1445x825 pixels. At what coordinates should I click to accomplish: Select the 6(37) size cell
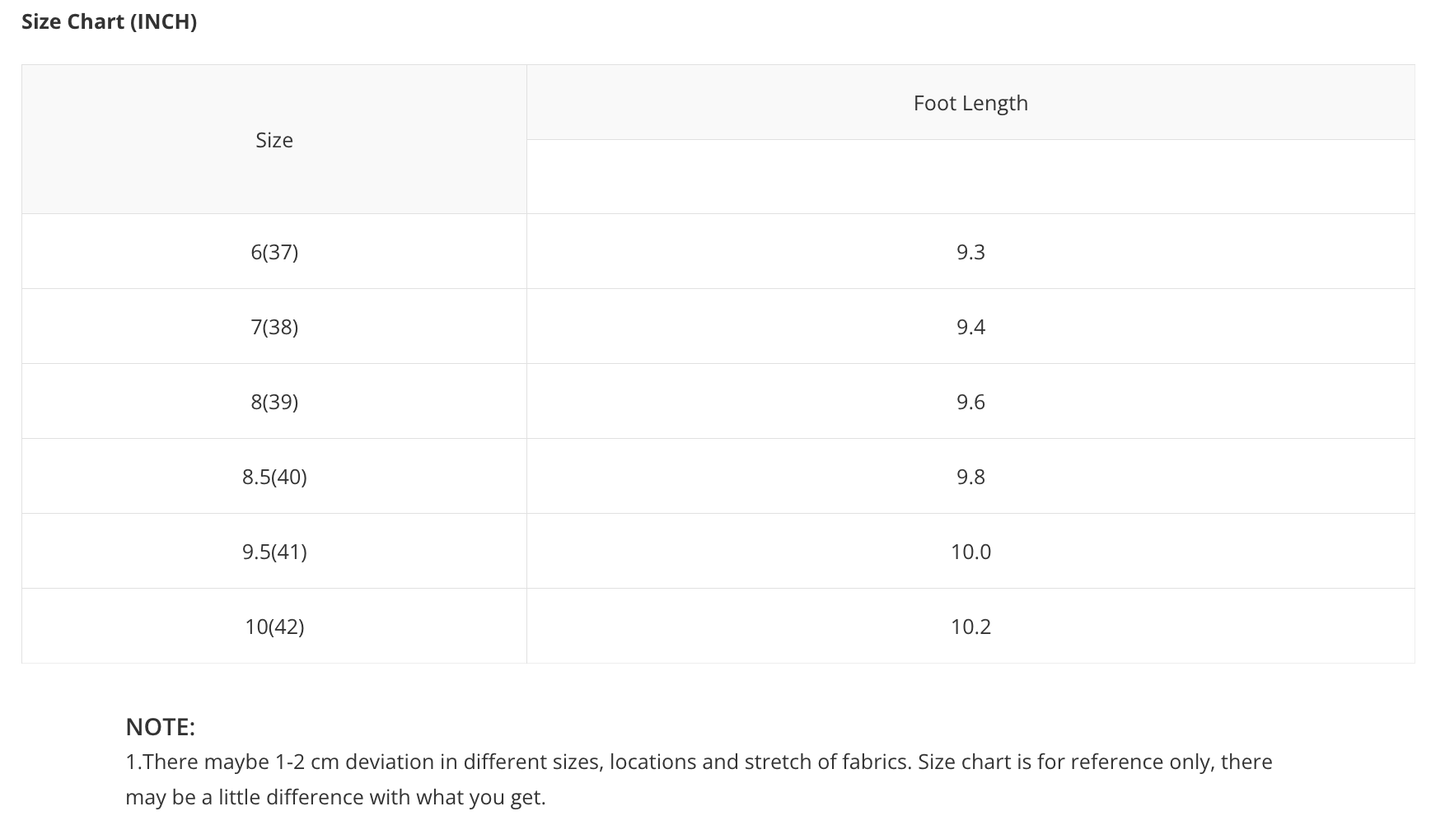[274, 252]
